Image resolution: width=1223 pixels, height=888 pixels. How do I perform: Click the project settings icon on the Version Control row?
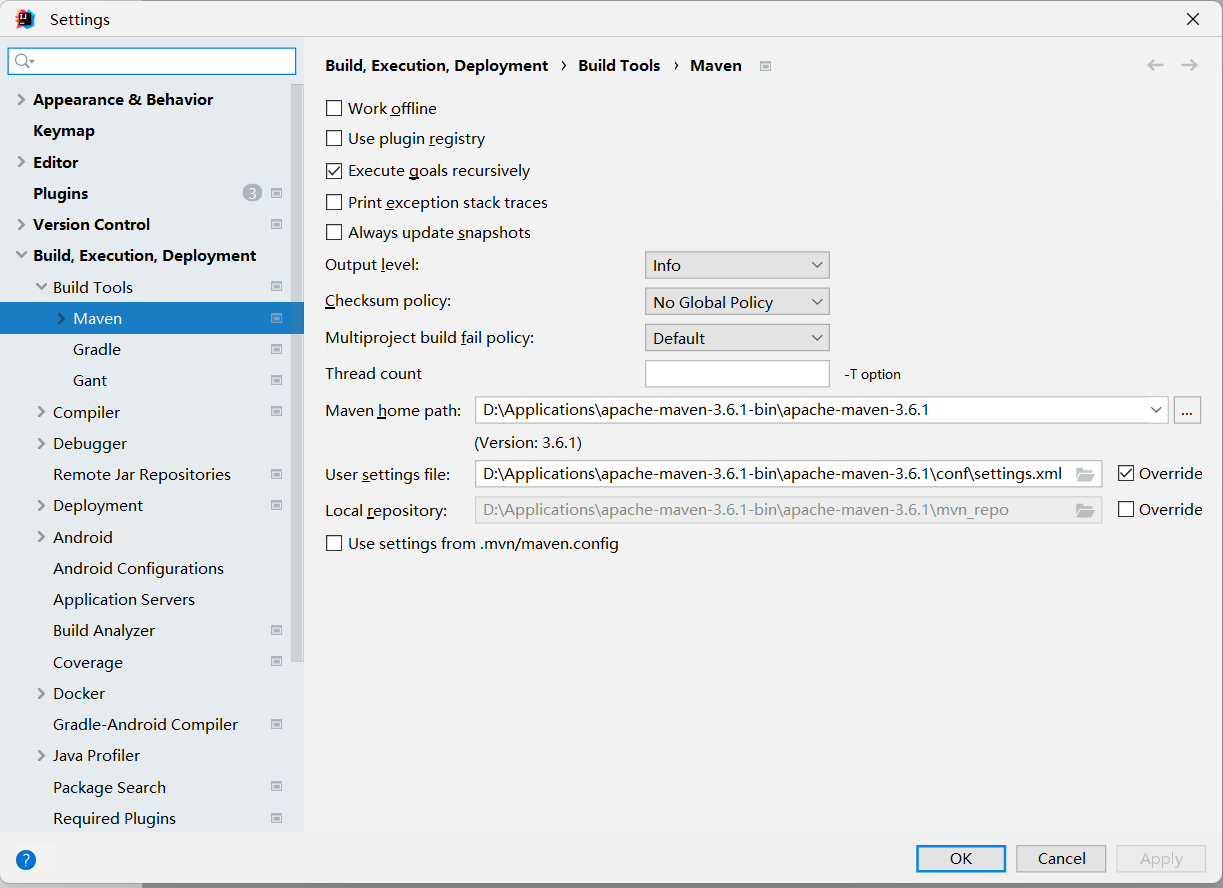[277, 224]
